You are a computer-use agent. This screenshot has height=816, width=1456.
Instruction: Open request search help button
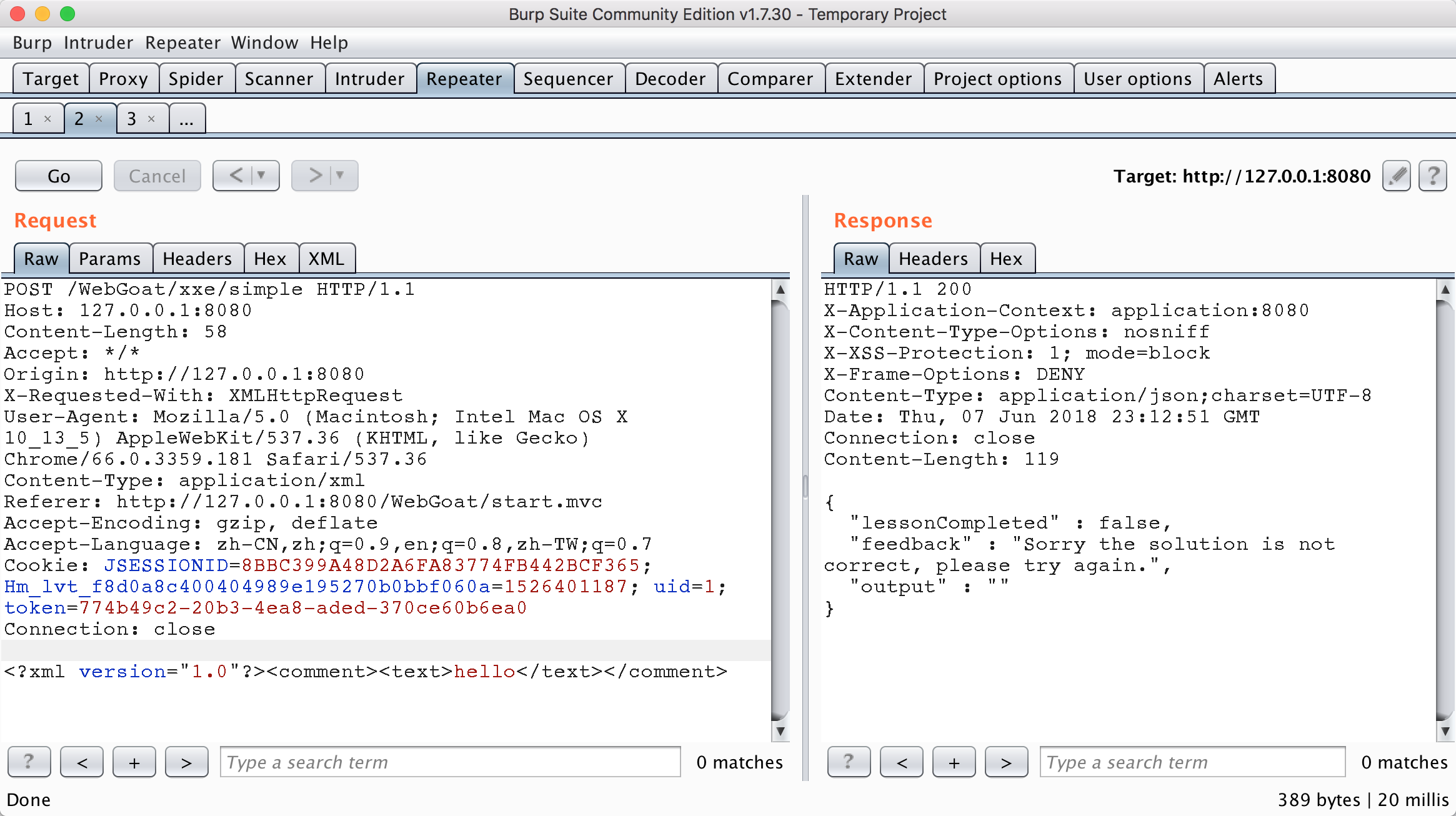pyautogui.click(x=29, y=762)
